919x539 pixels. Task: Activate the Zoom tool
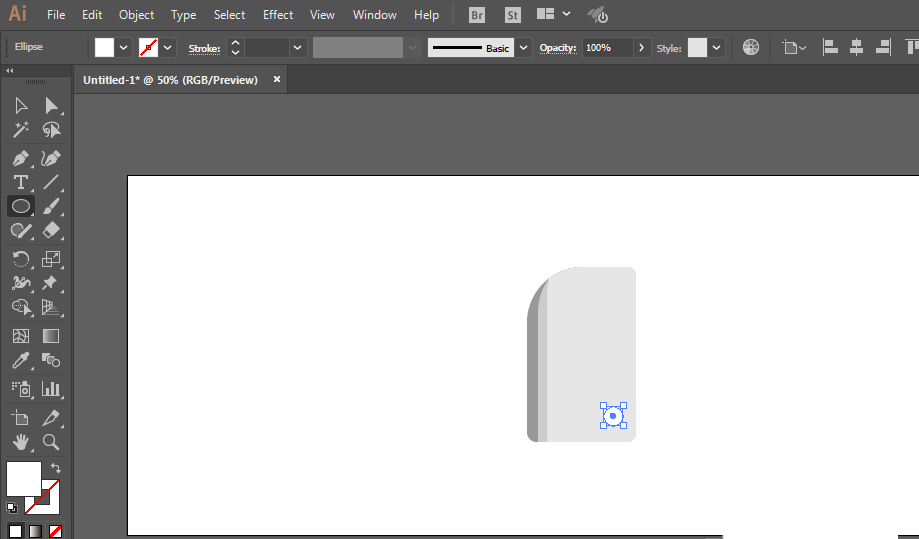(51, 442)
